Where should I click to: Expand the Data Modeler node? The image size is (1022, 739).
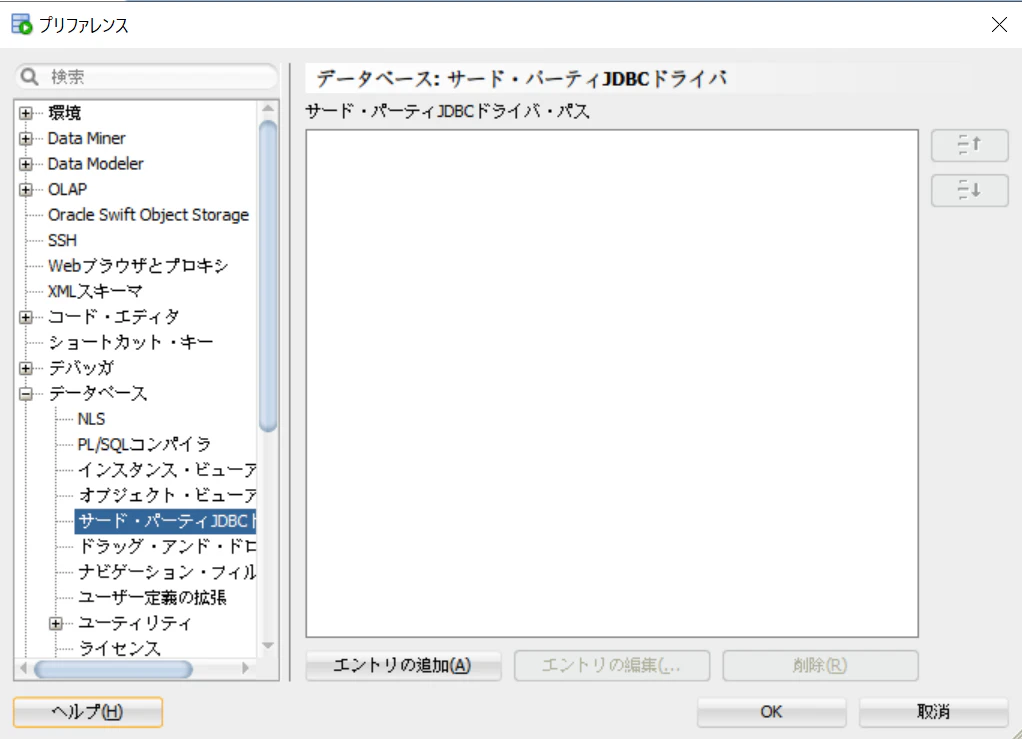(25, 164)
